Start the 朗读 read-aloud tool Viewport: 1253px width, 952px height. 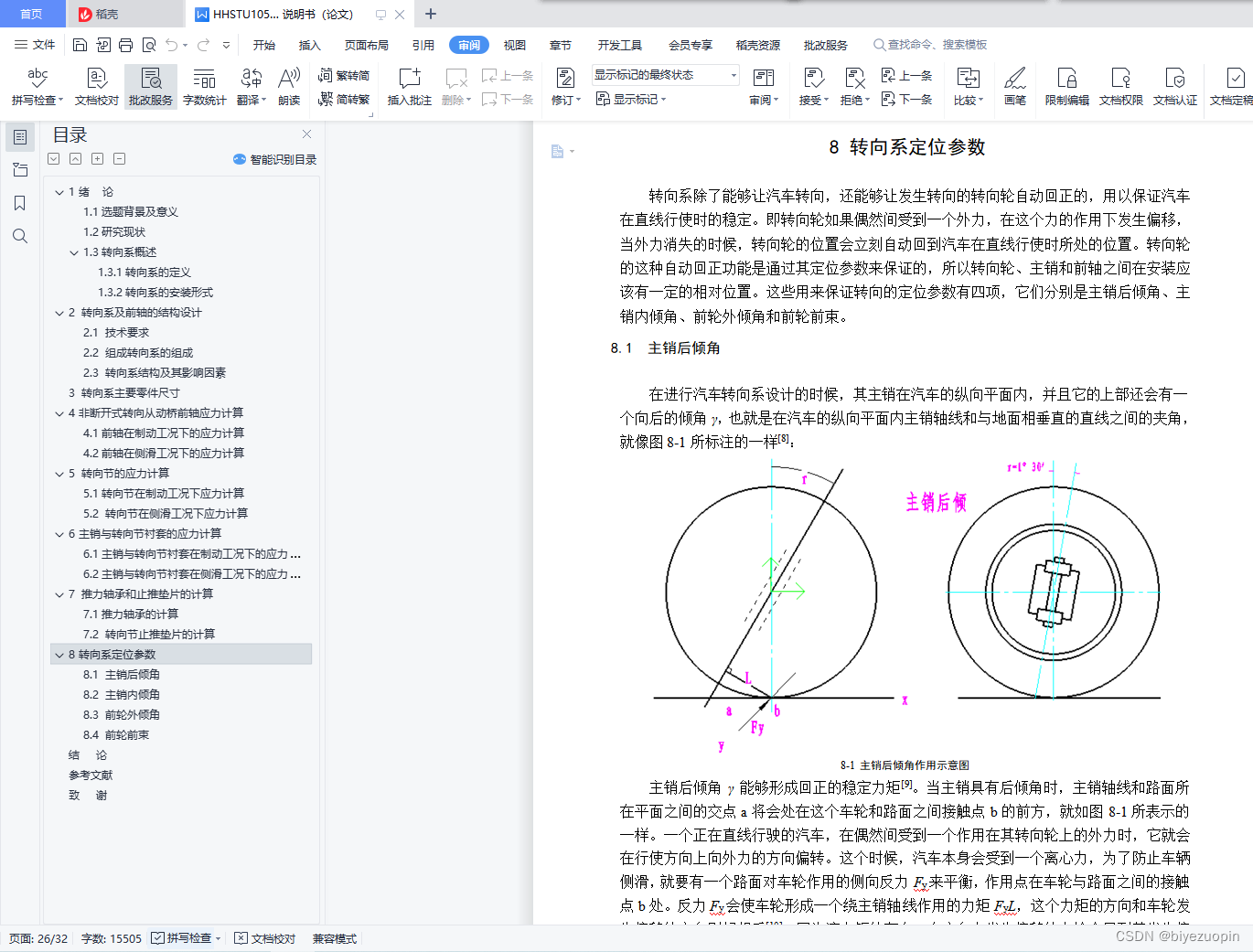click(289, 87)
